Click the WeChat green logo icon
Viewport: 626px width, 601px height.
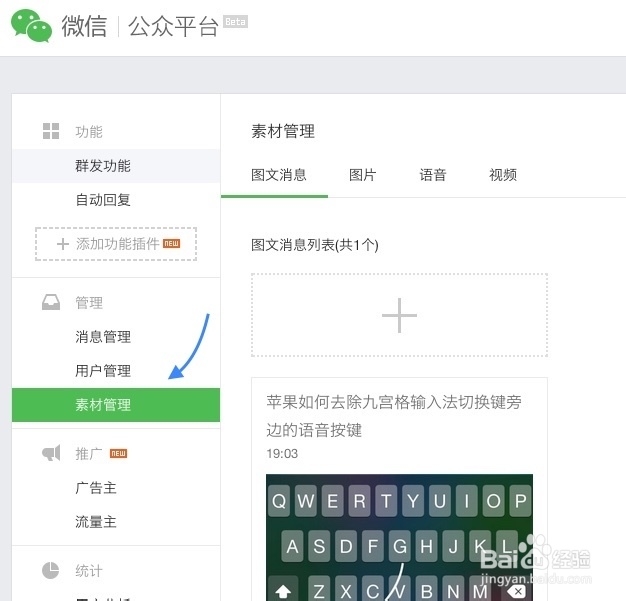[x=32, y=26]
